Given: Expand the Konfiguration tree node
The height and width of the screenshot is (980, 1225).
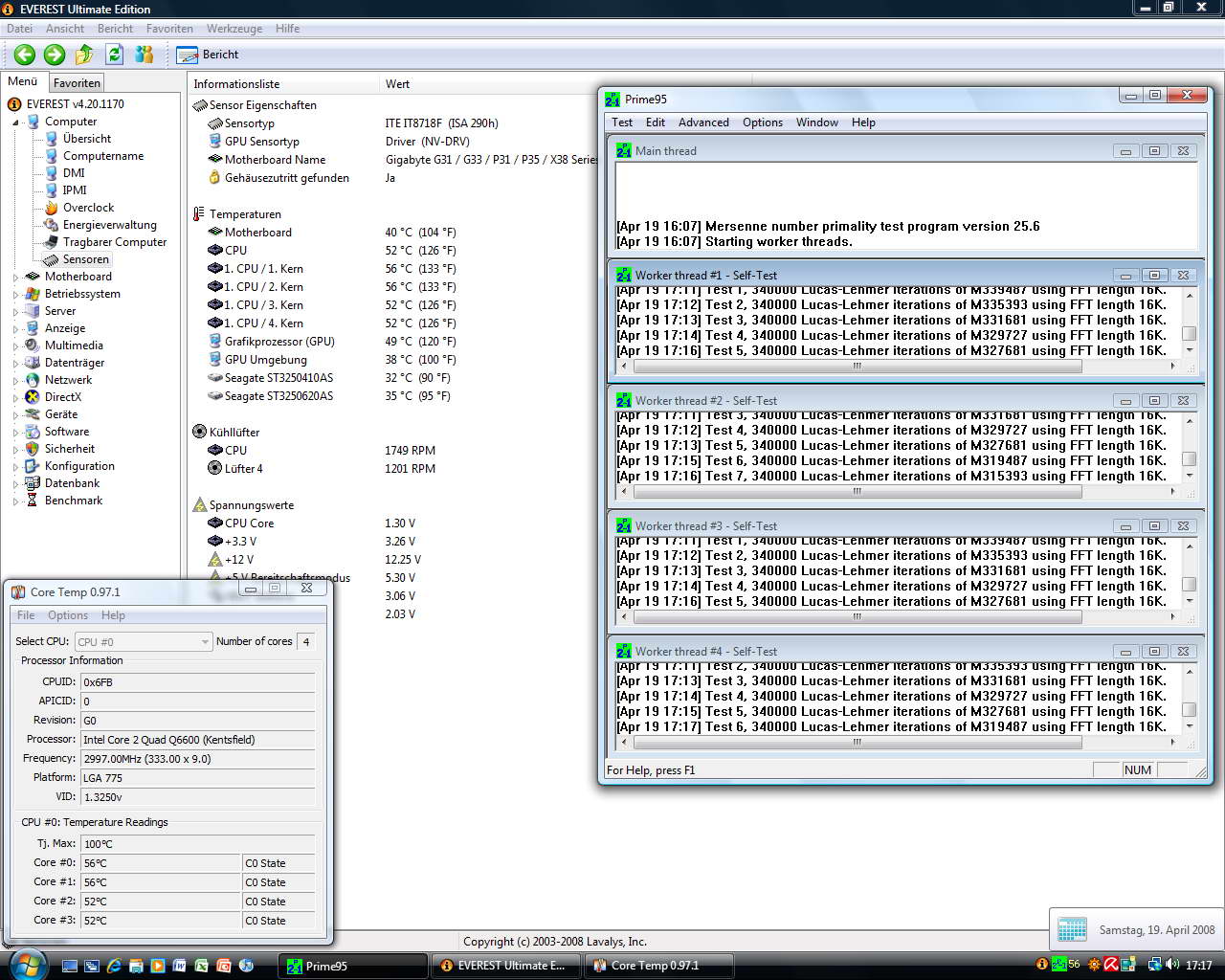Looking at the screenshot, I should [15, 467].
